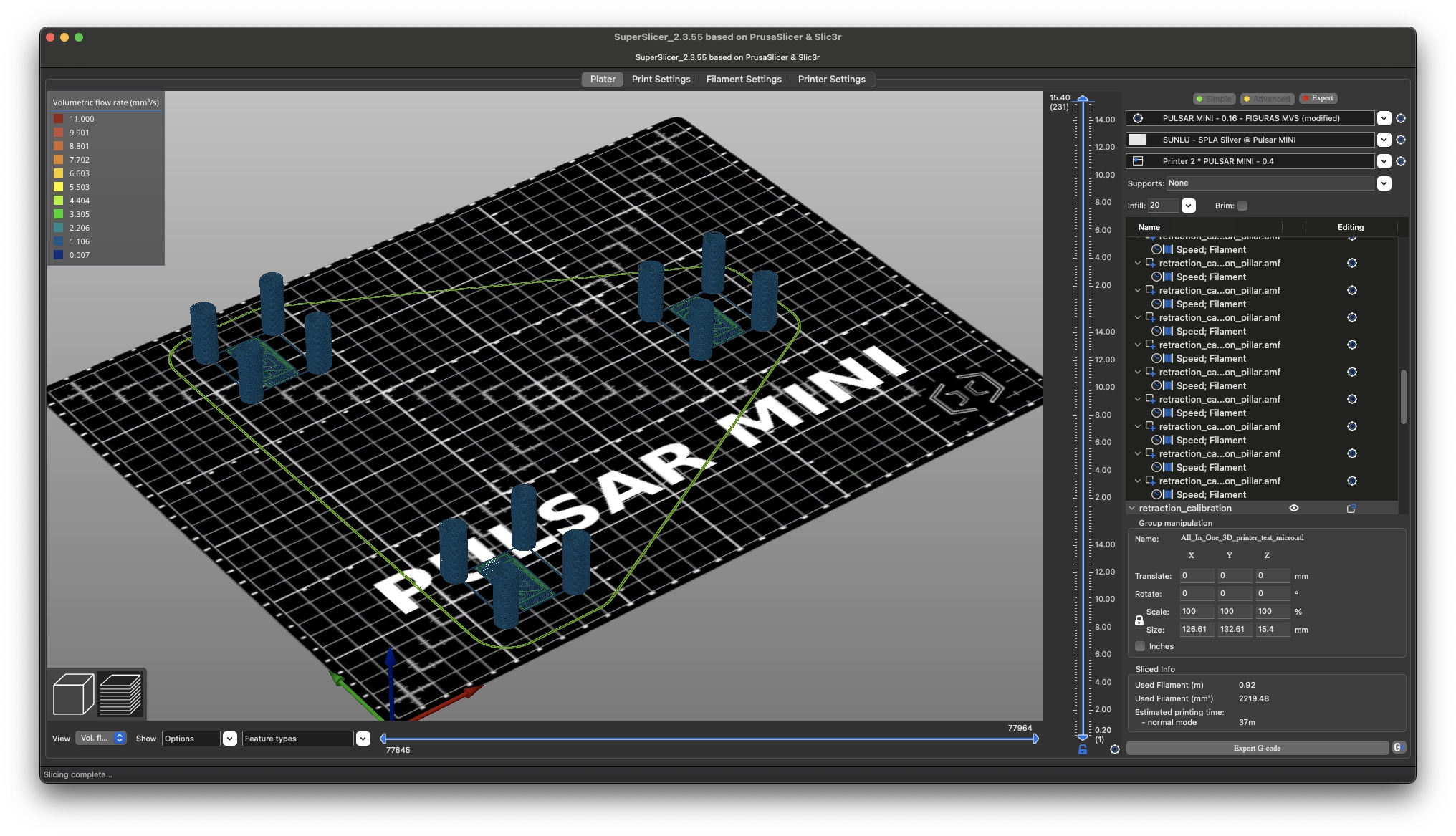Click editing cog for first ...on_pillar.amf row below header

tap(1352, 263)
